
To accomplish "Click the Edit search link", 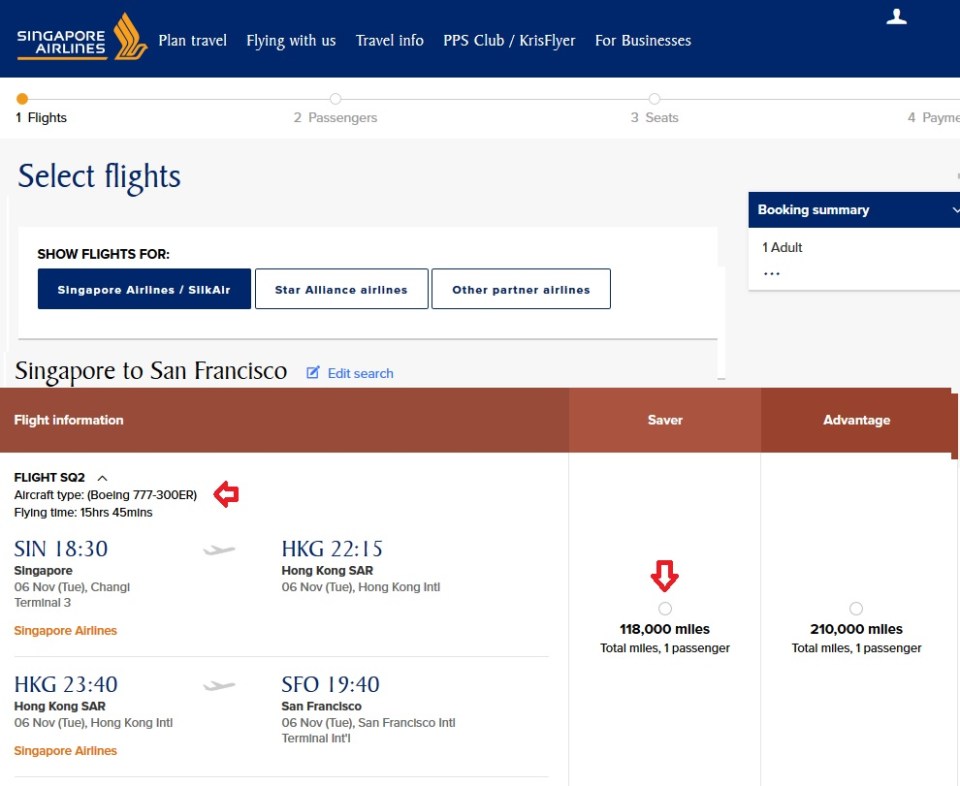I will point(360,373).
